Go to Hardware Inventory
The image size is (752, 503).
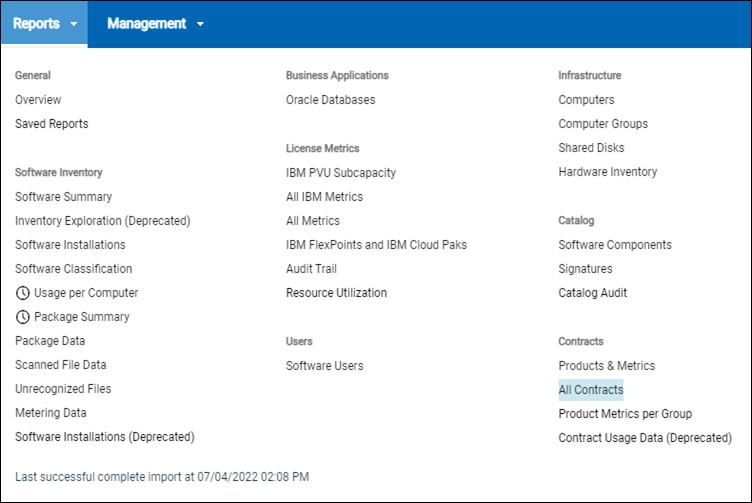pyautogui.click(x=608, y=172)
